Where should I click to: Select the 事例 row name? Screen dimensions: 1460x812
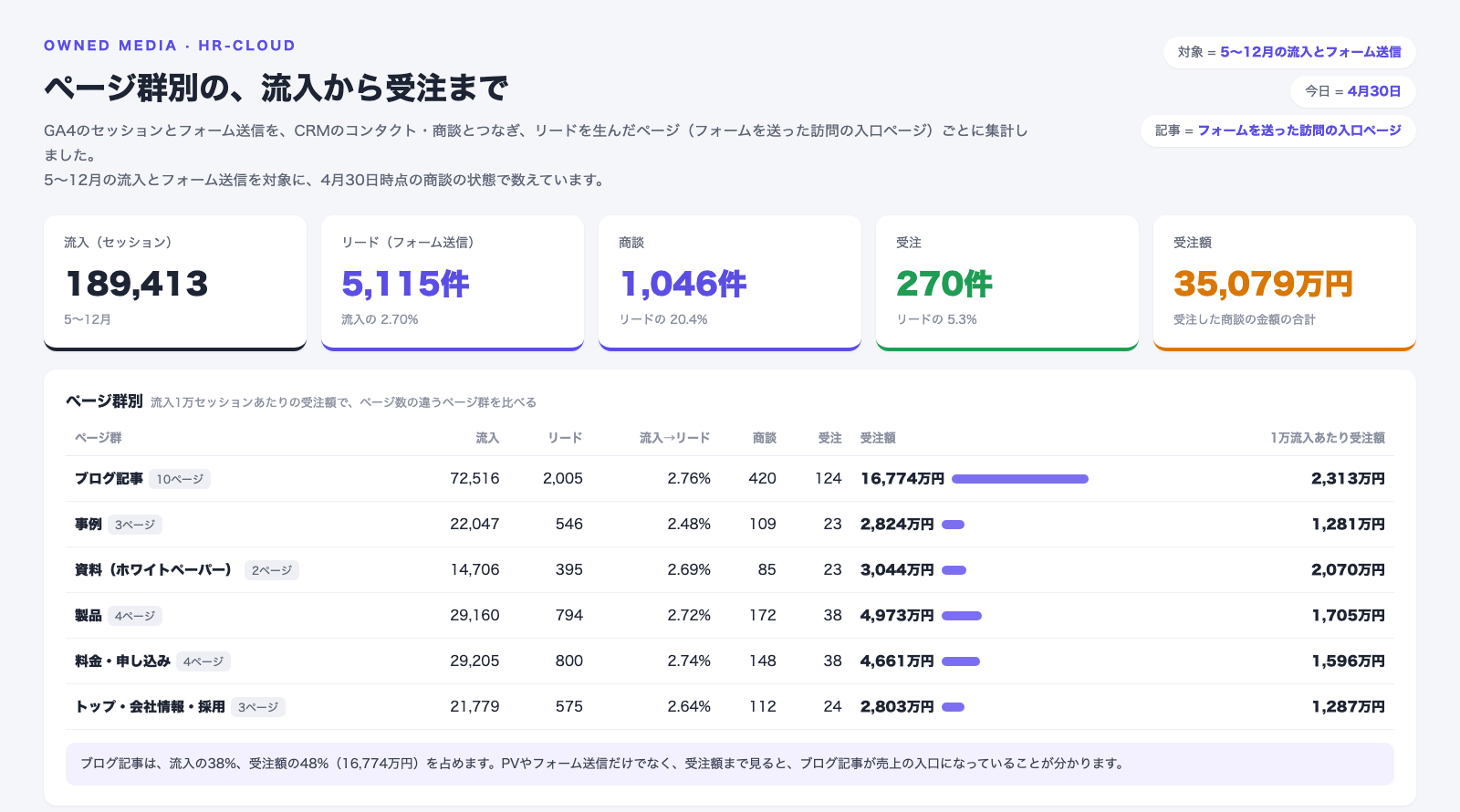tap(89, 525)
